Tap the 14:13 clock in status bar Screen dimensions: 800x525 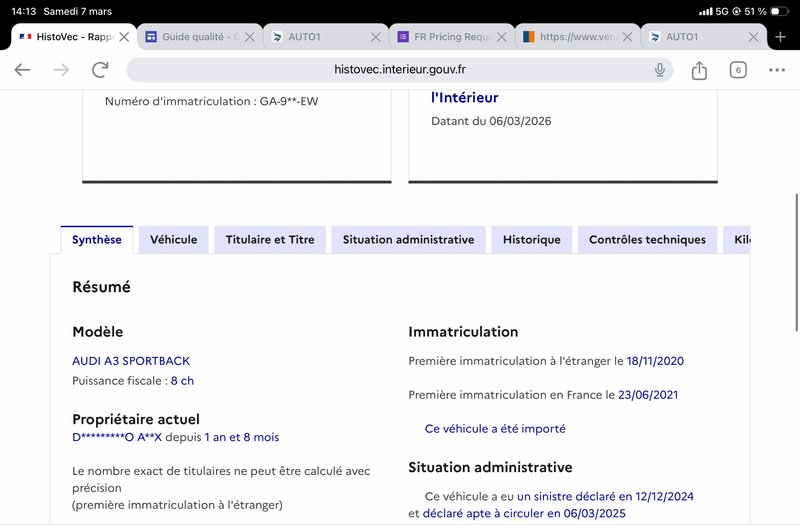click(x=23, y=11)
